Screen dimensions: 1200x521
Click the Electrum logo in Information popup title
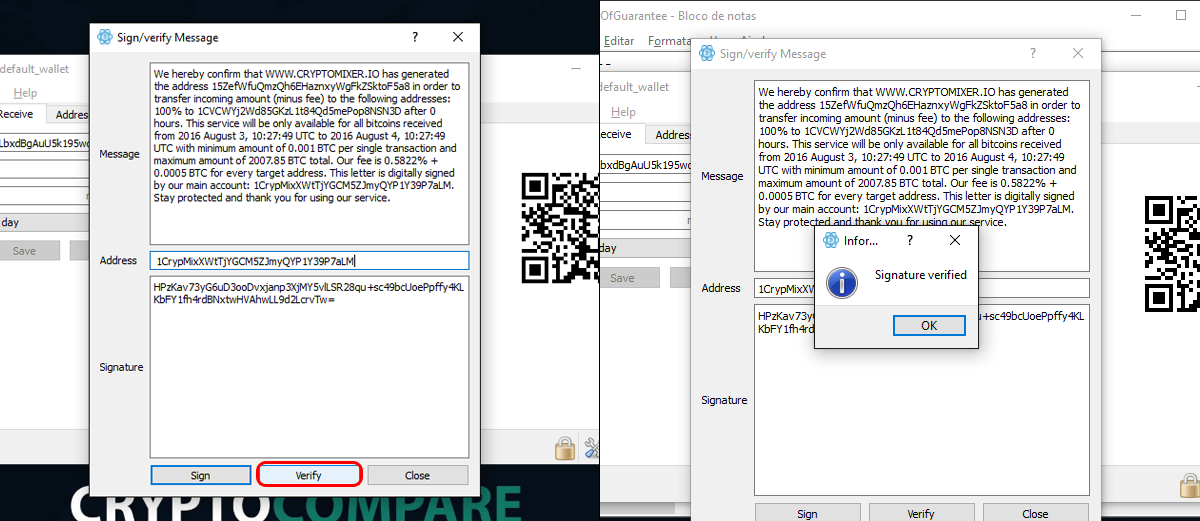830,240
